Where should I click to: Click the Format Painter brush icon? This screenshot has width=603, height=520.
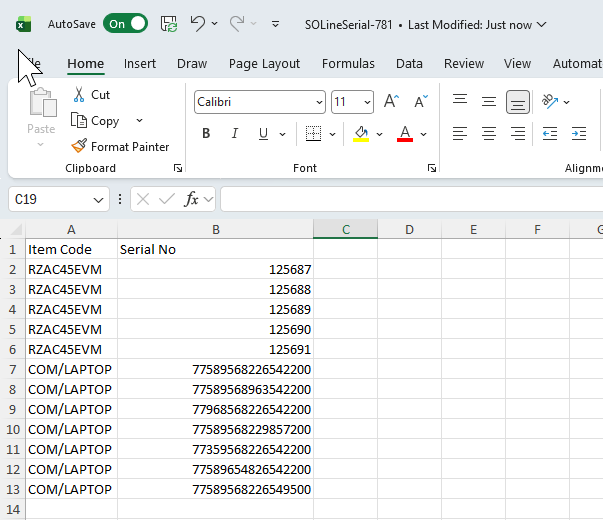[79, 146]
